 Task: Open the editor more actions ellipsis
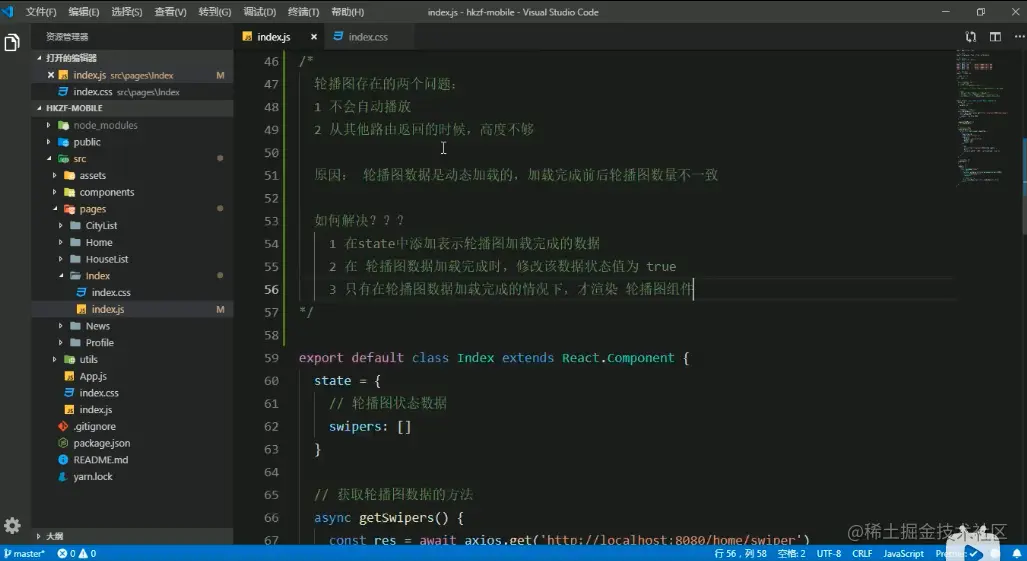(x=1018, y=37)
